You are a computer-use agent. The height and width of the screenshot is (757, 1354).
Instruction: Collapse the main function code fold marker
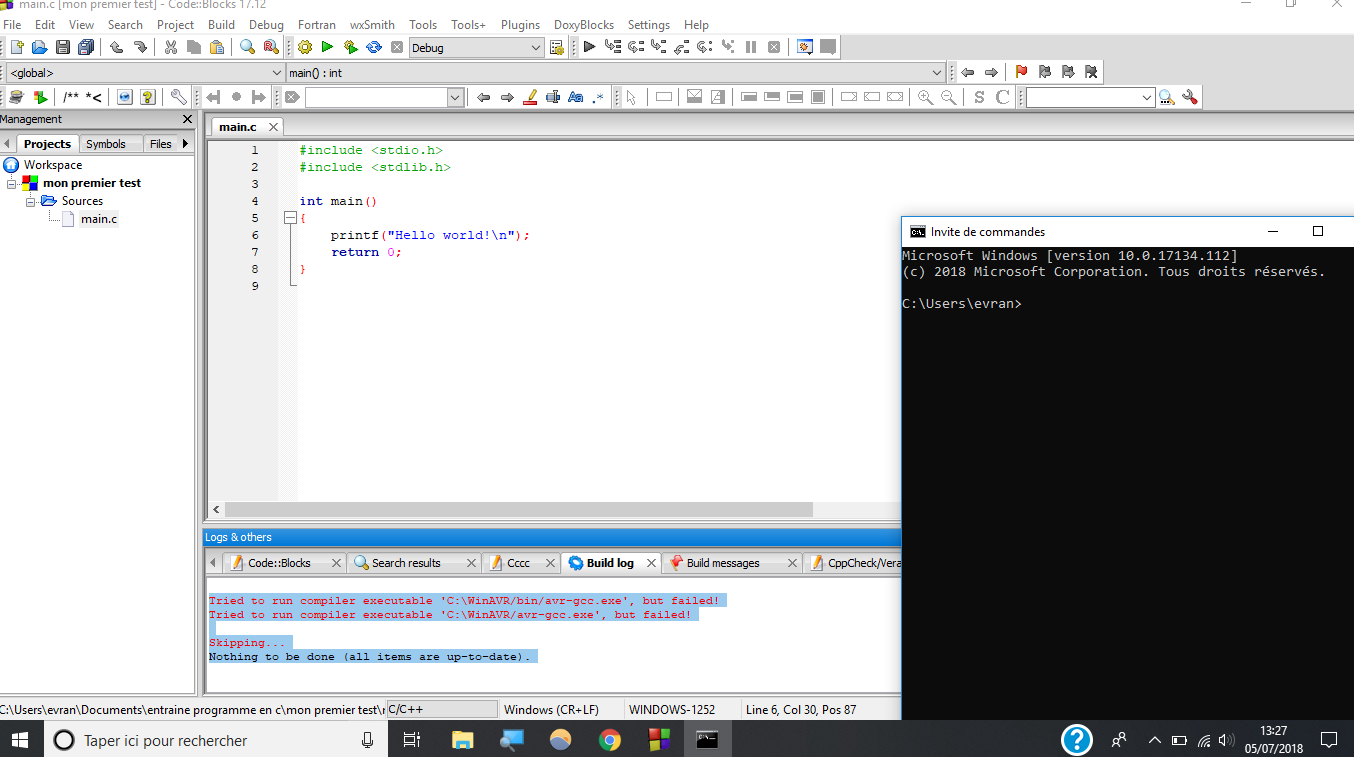(x=288, y=217)
